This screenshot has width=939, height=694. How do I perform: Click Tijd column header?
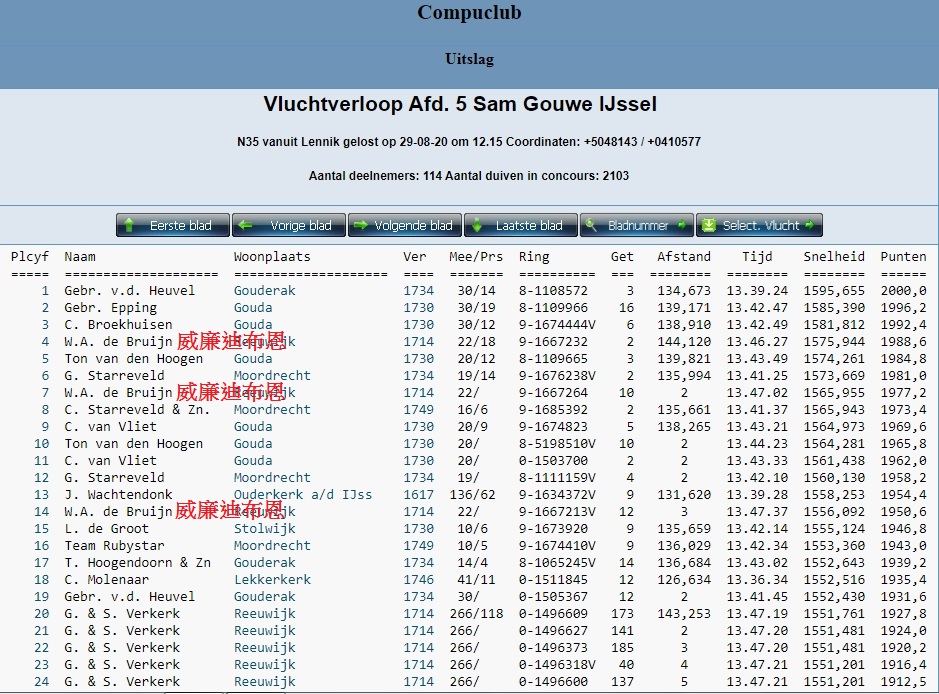(x=757, y=257)
